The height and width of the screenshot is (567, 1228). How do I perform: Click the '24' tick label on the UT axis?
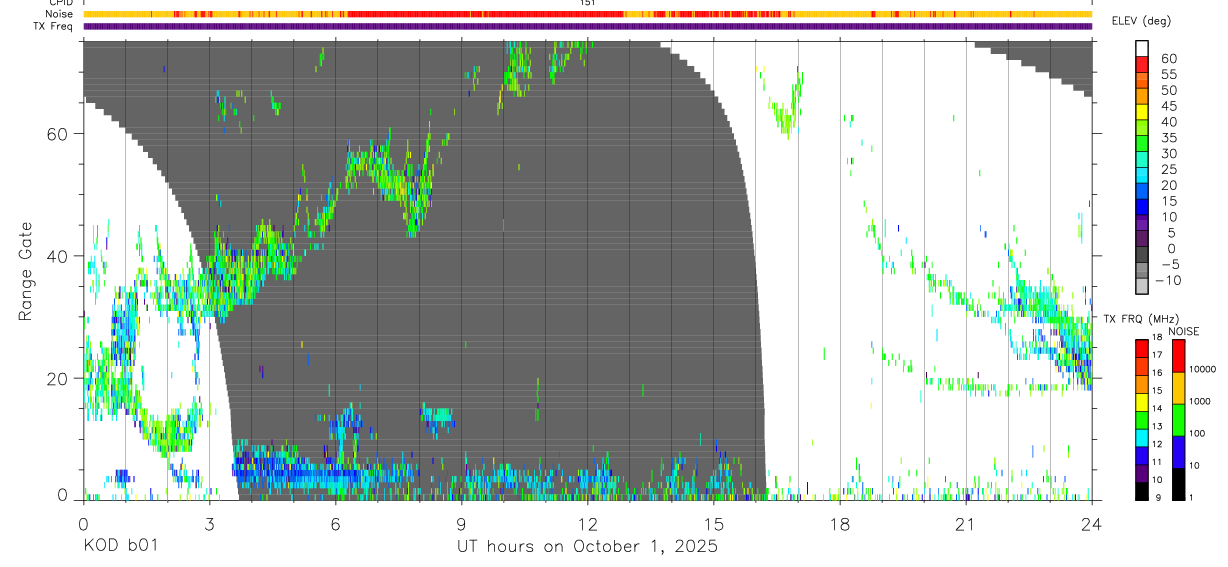click(x=1091, y=523)
